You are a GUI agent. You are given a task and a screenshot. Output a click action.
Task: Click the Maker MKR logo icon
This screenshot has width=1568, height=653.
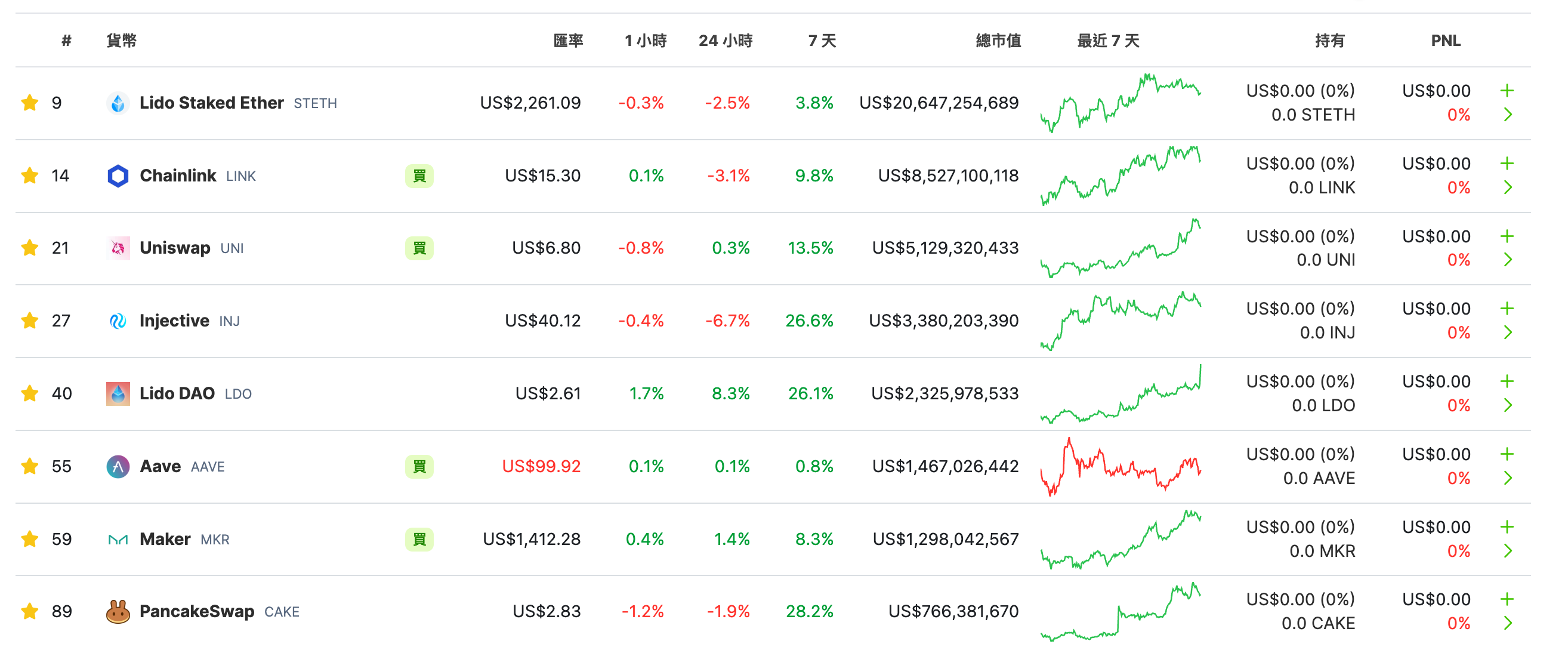click(118, 539)
